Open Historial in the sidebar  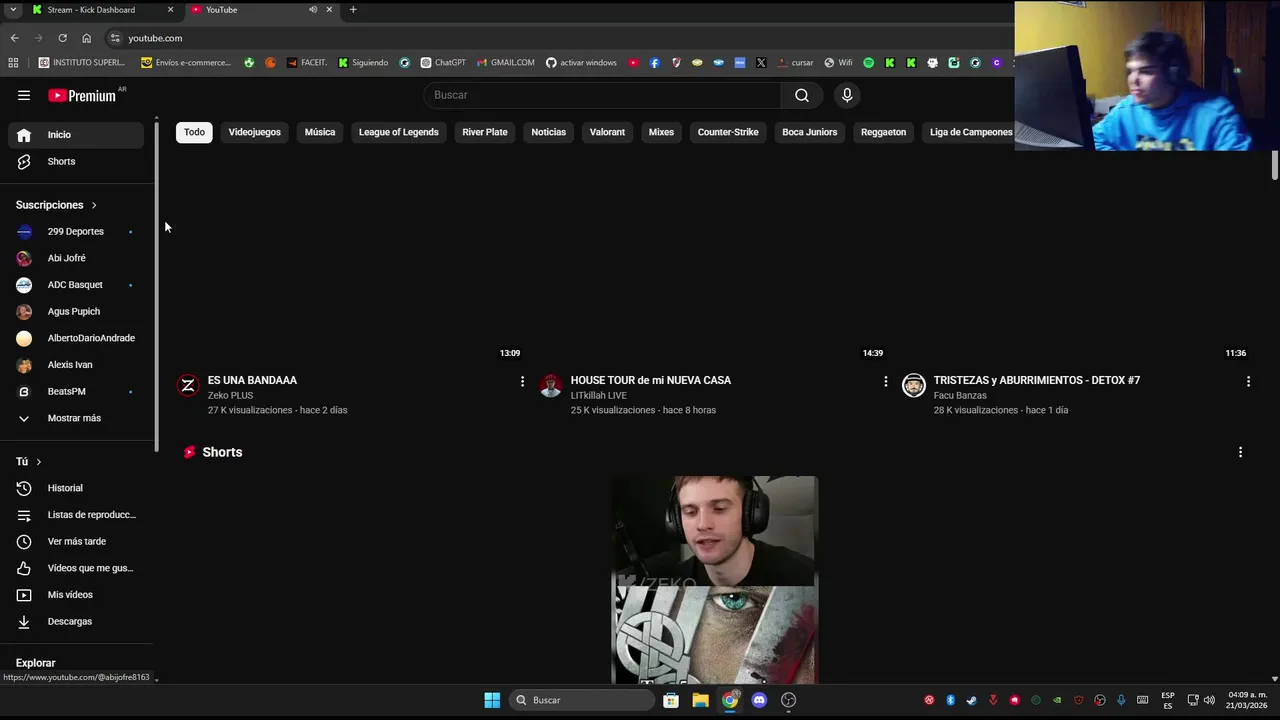click(76, 488)
